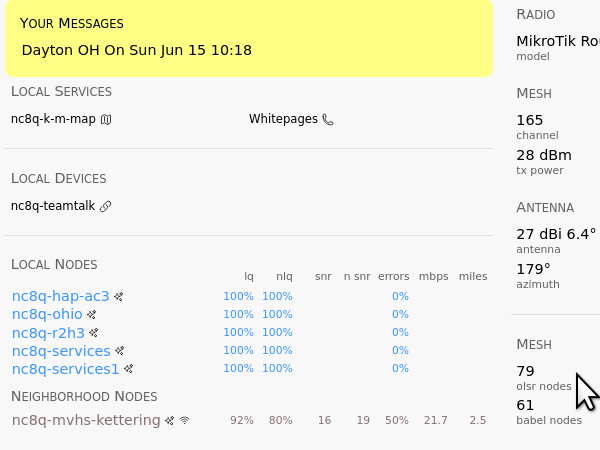Click the wifi icon next to nc8q-mvhs-kettering

pos(184,421)
